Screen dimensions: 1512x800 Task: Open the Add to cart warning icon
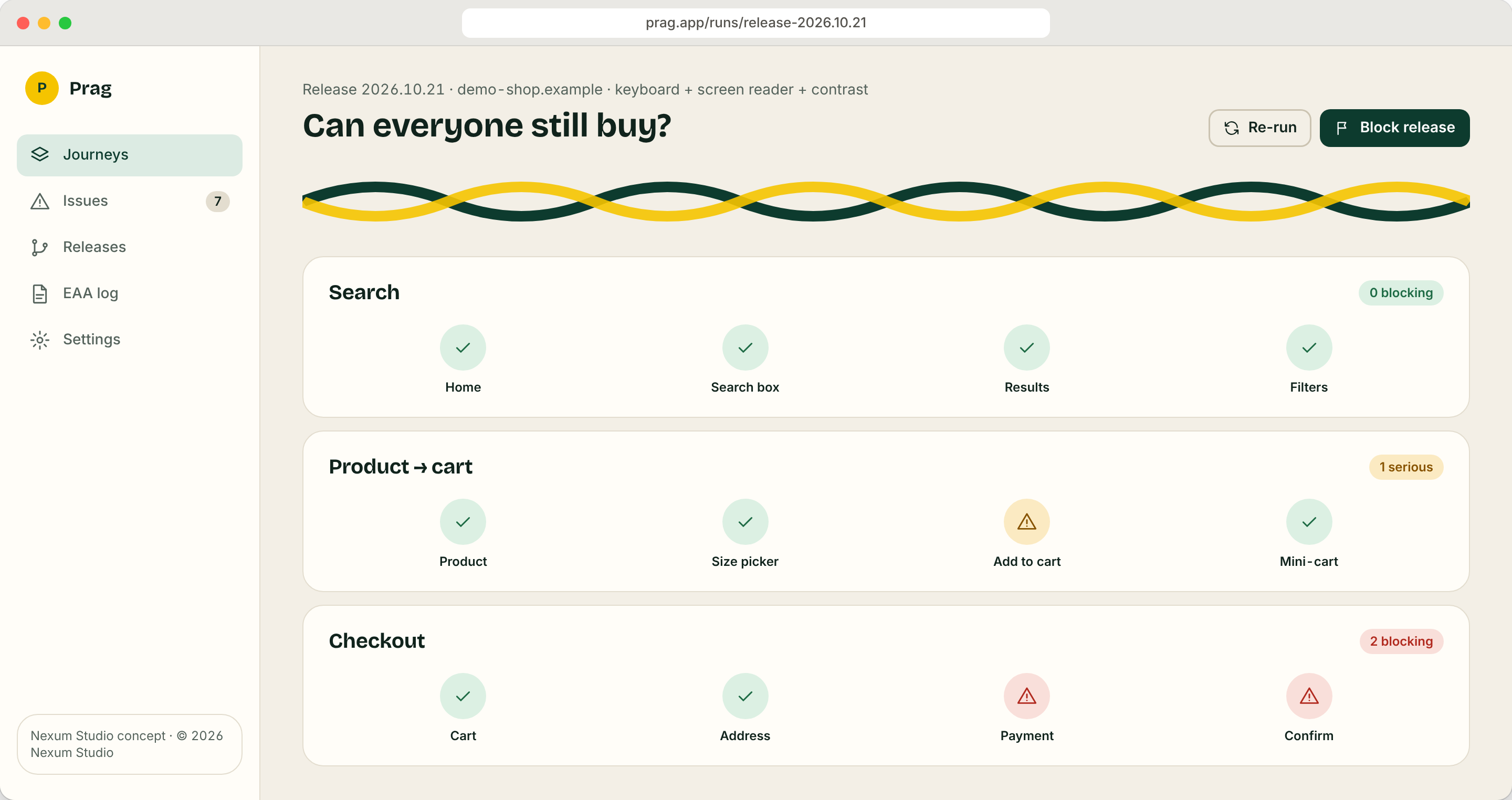1026,522
